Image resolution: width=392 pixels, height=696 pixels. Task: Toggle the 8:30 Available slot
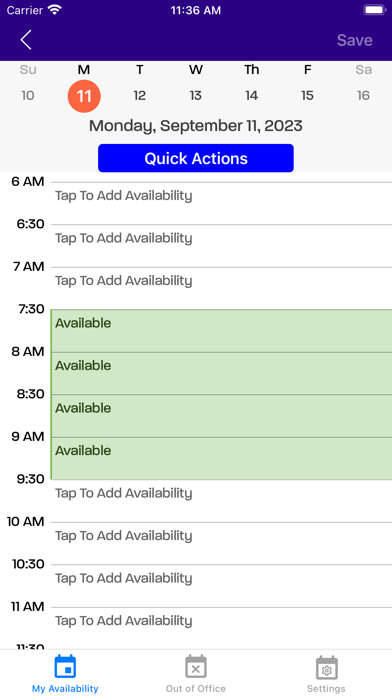[x=222, y=416]
